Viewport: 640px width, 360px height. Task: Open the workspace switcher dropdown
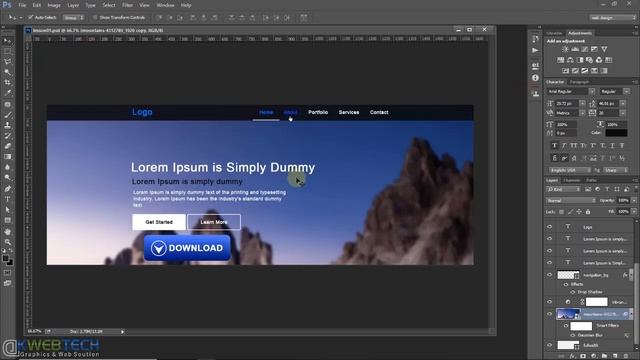[612, 18]
